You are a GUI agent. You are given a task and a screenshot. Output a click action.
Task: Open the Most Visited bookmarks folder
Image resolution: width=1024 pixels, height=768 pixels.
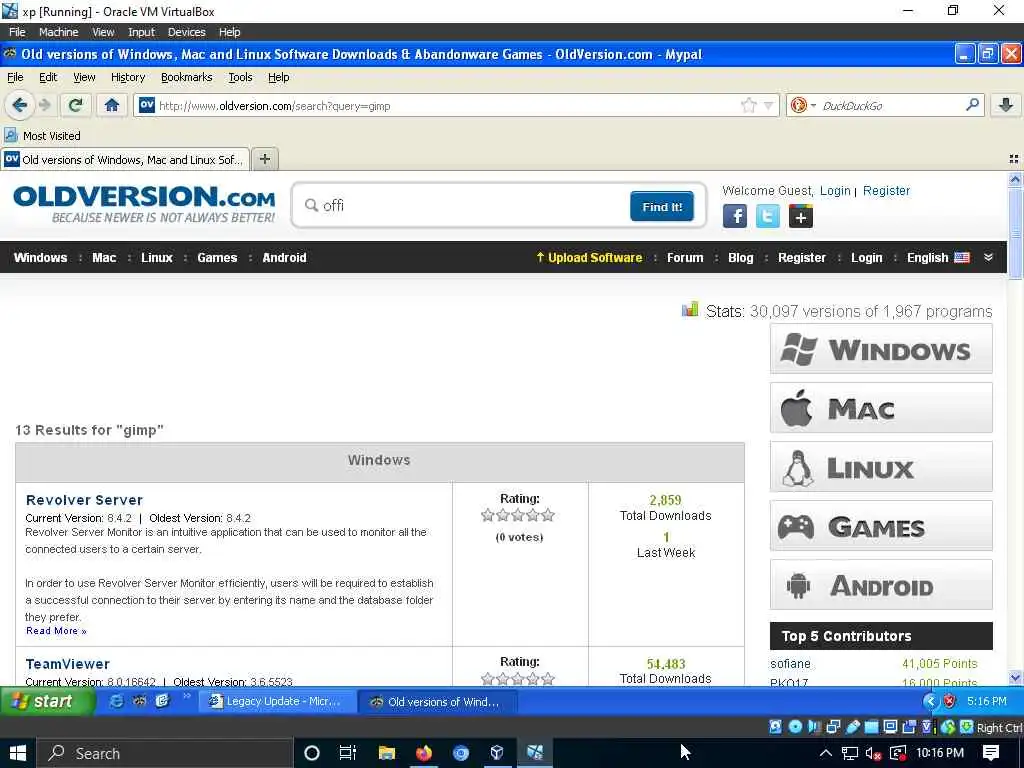(x=43, y=136)
